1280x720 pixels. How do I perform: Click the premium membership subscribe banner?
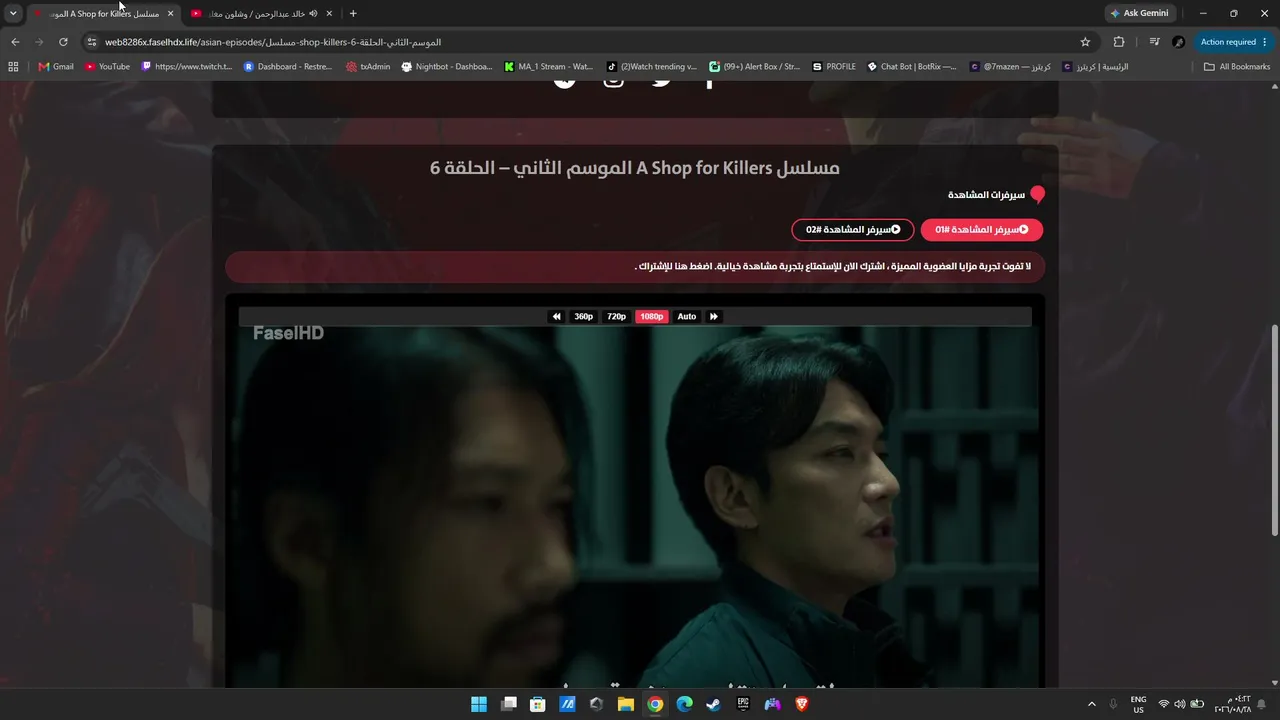tap(635, 267)
